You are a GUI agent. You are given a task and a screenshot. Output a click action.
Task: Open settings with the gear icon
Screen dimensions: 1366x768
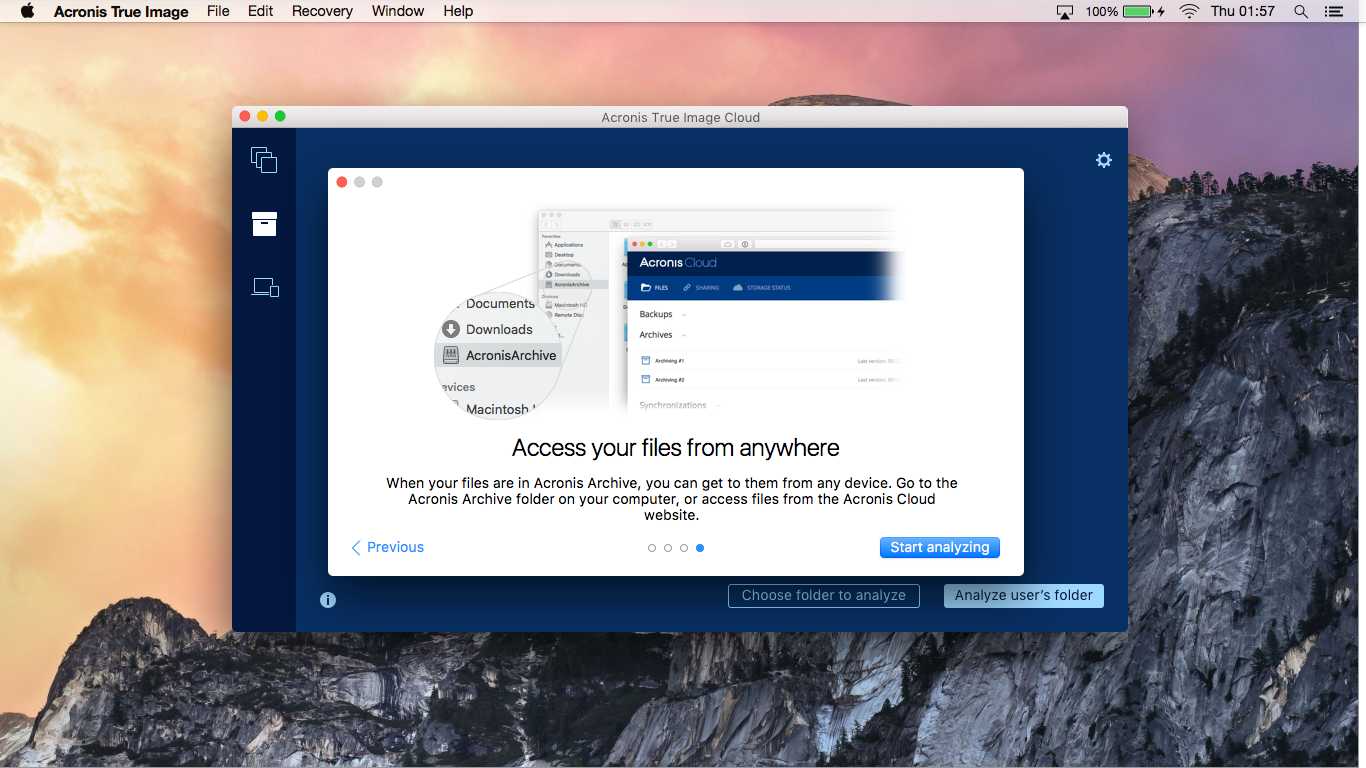coord(1104,160)
